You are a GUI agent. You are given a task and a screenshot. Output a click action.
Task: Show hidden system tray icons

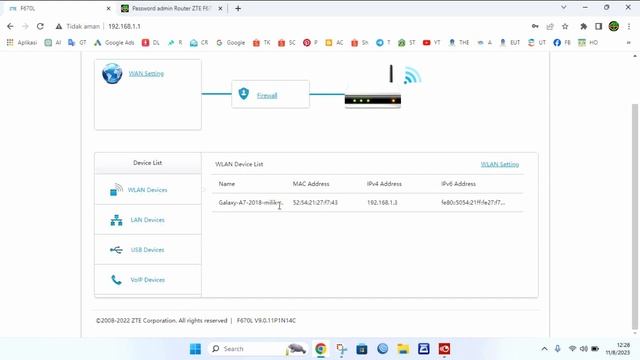coord(544,349)
